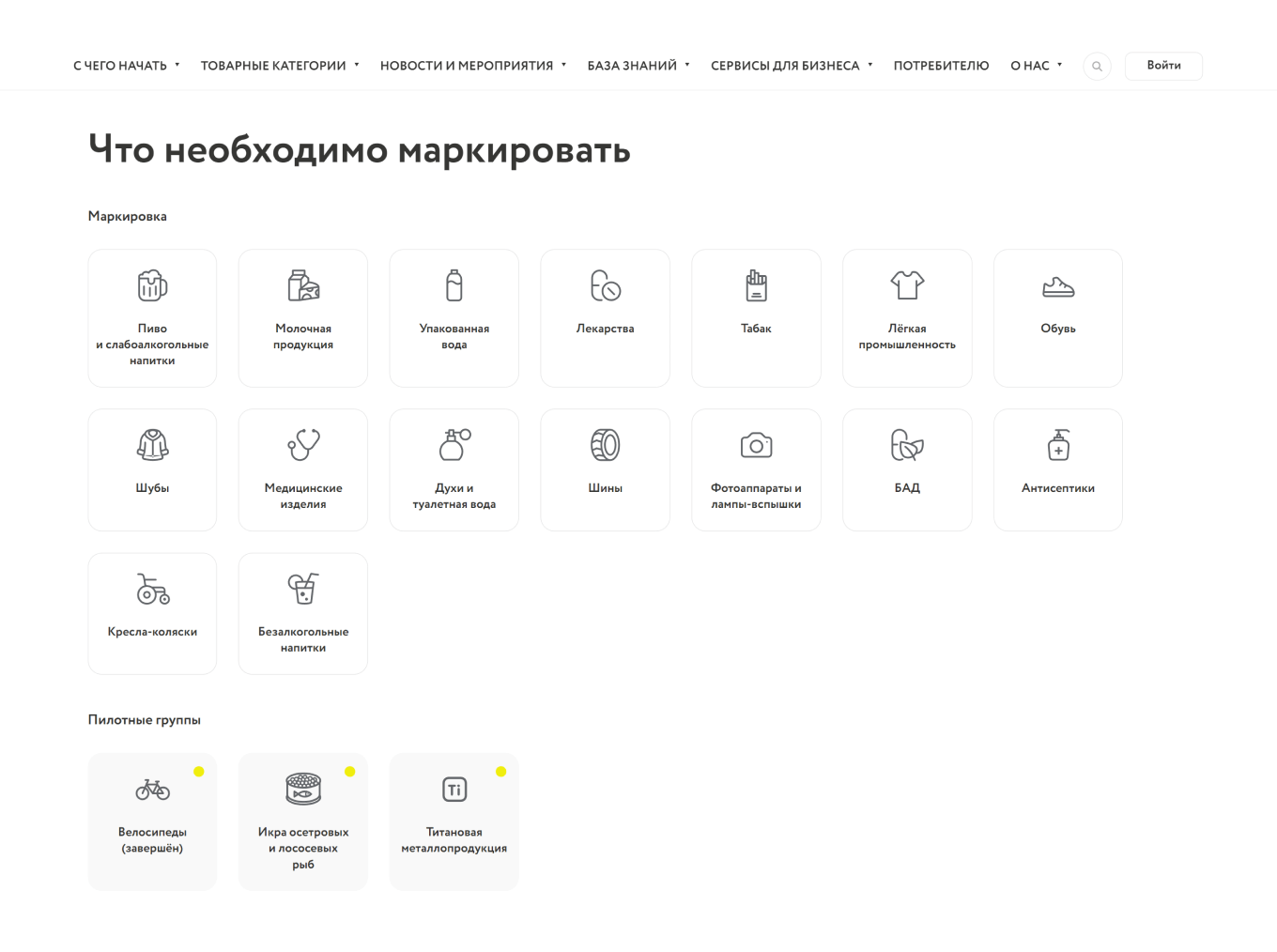
Task: Open the СЕРВИСЫ ДЛЯ БИЗНЕСА menu
Action: 792,66
